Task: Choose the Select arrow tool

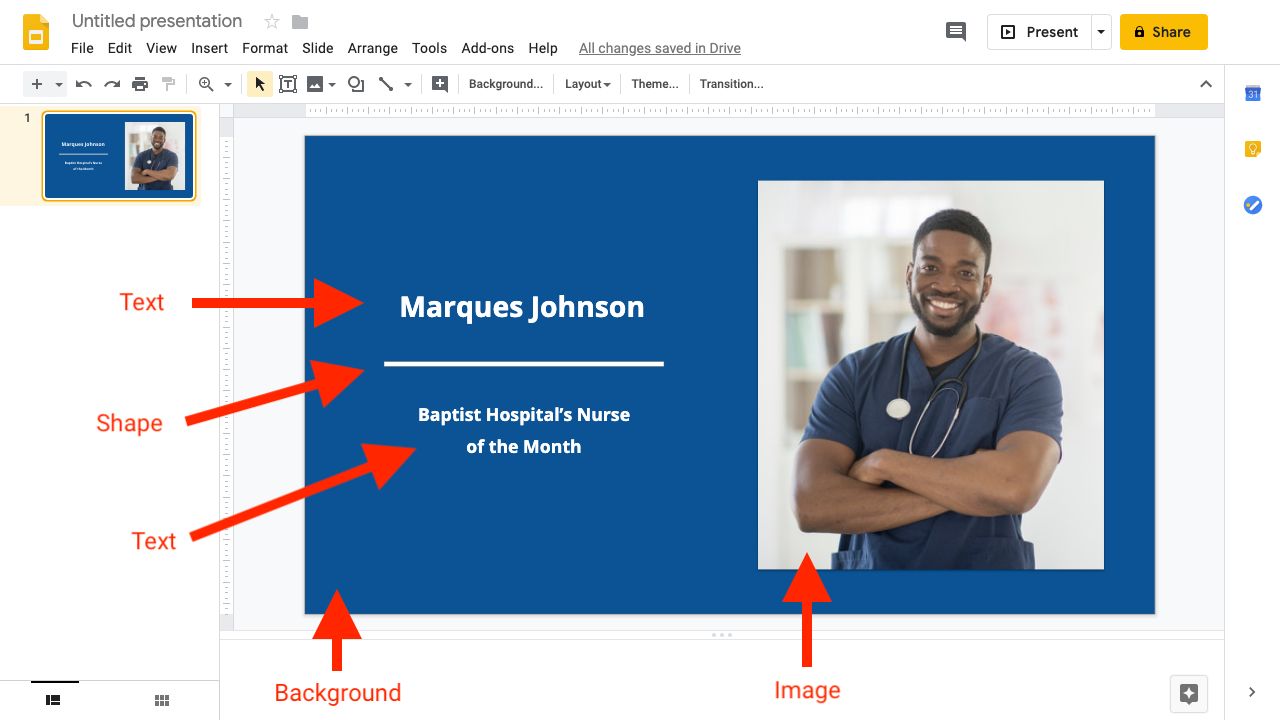Action: 259,84
